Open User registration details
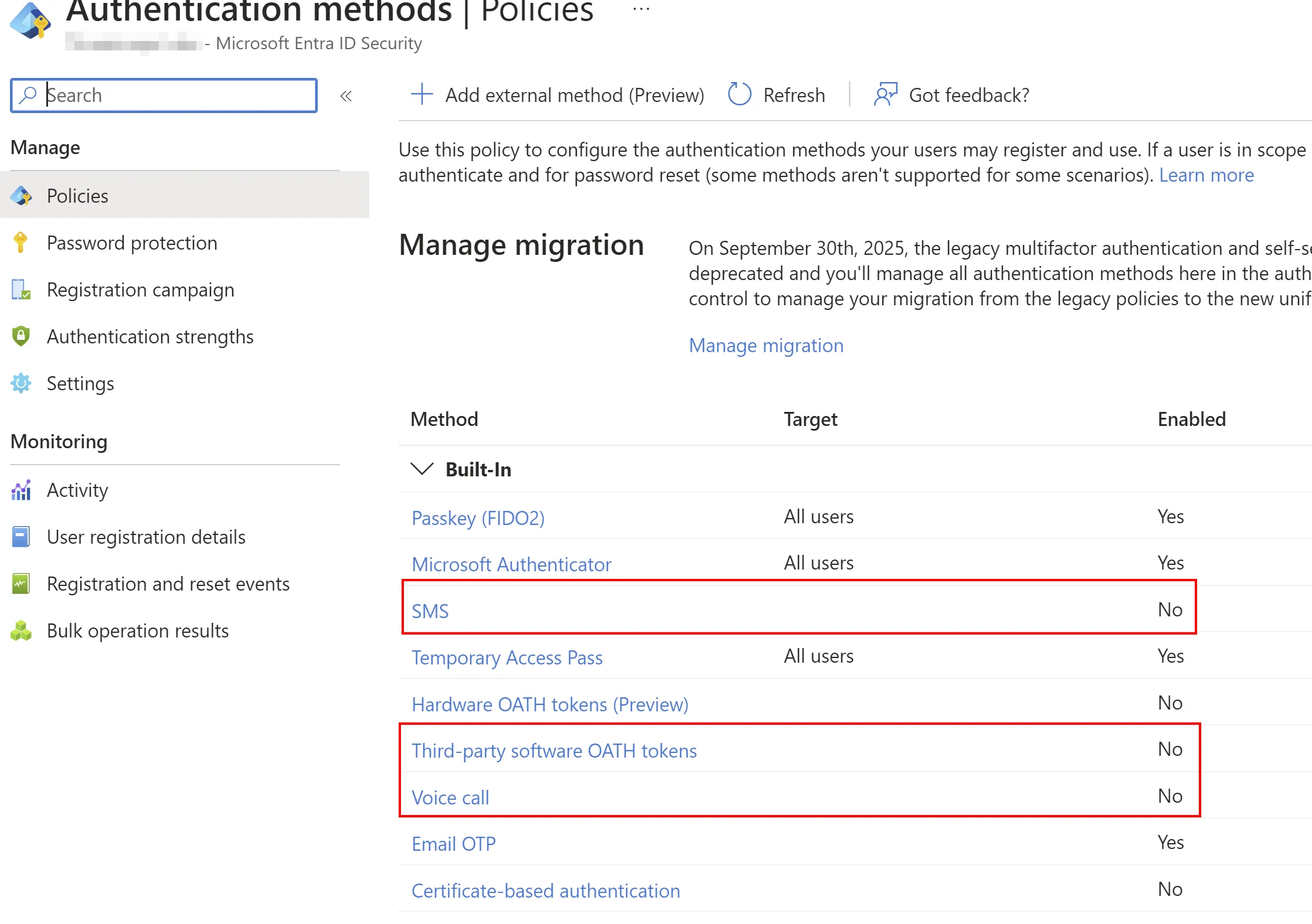Screen dimensions: 1312x924 (x=146, y=537)
